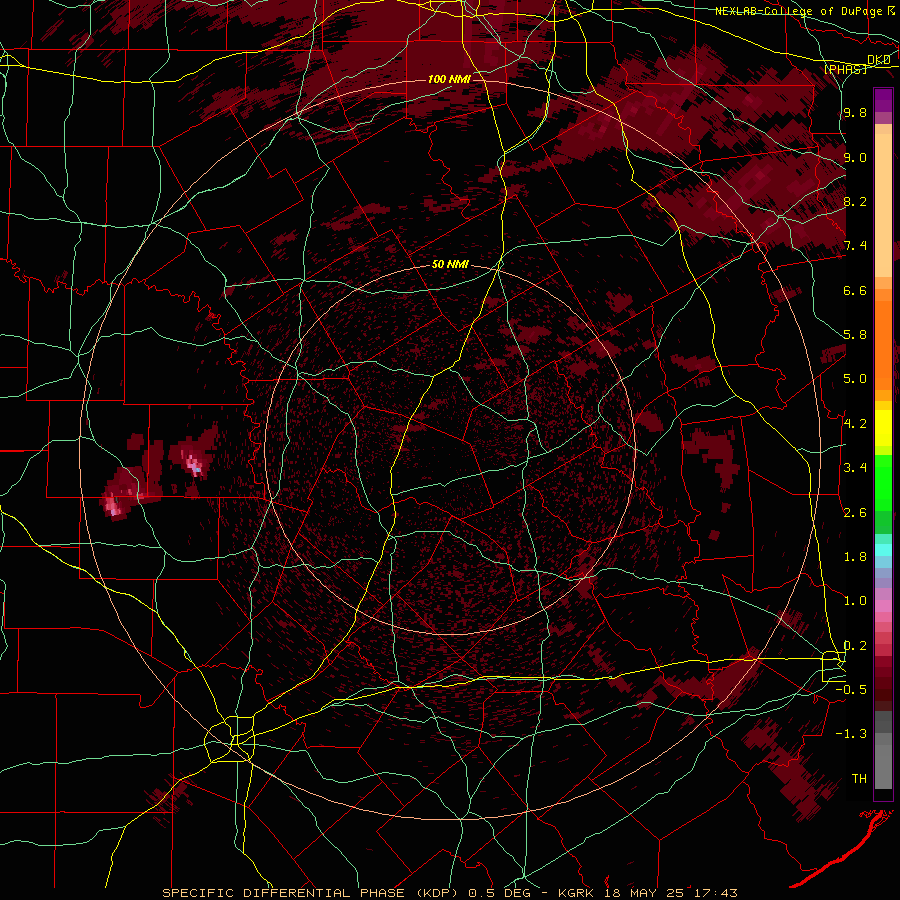Screen dimensions: 900x900
Task: Click the light-blue core of the western storm cell
Action: pyautogui.click(x=197, y=470)
